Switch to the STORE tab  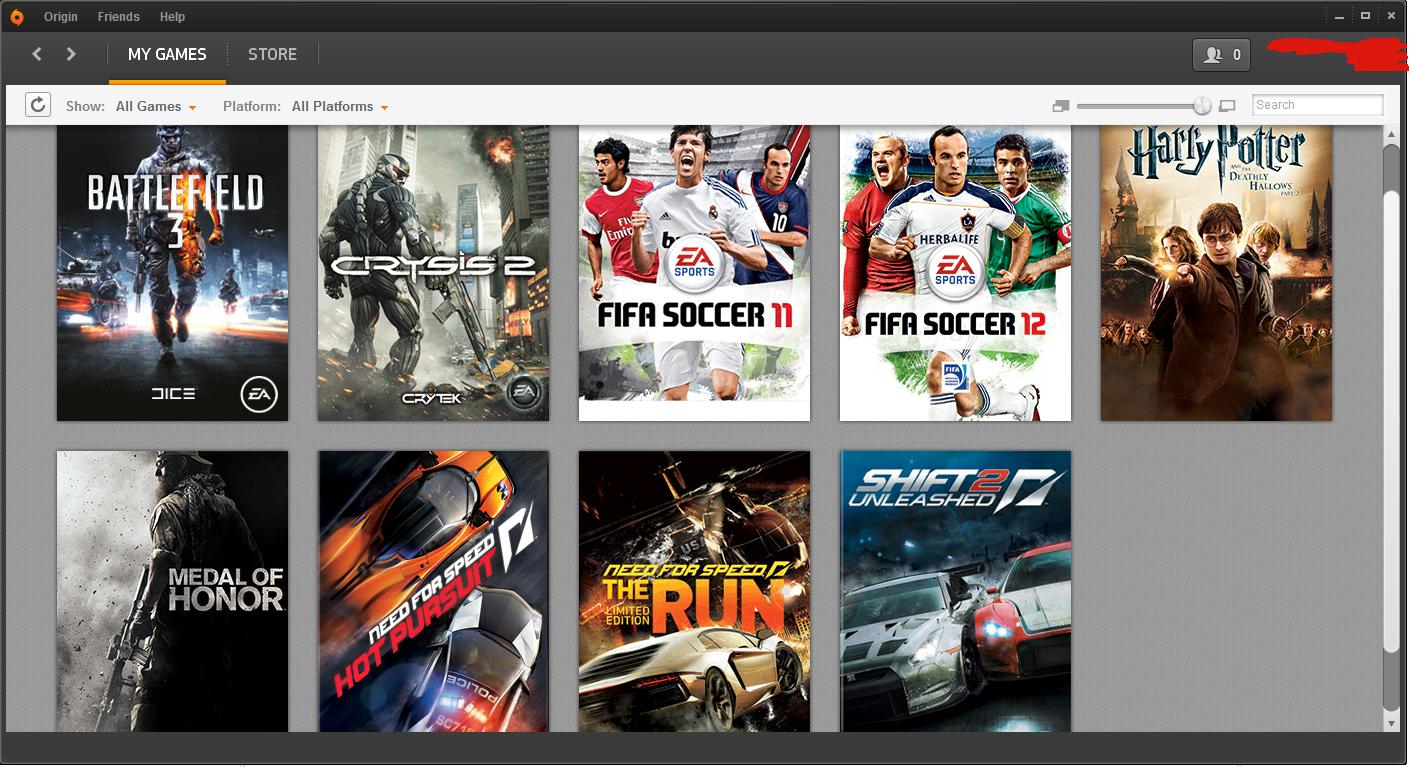[272, 54]
